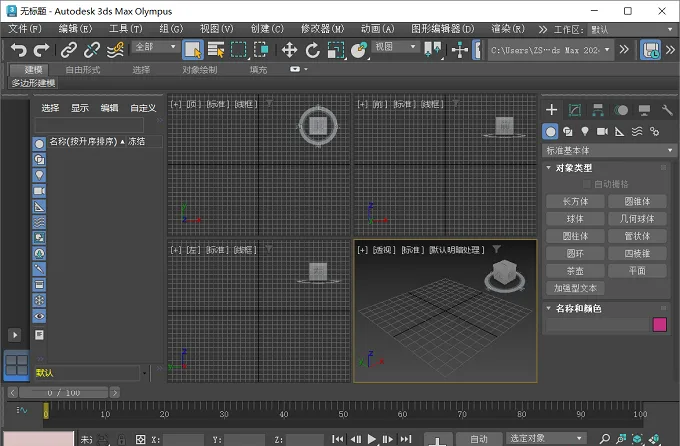Click the 长方体 box primitive button
This screenshot has width=680, height=446.
(x=575, y=202)
